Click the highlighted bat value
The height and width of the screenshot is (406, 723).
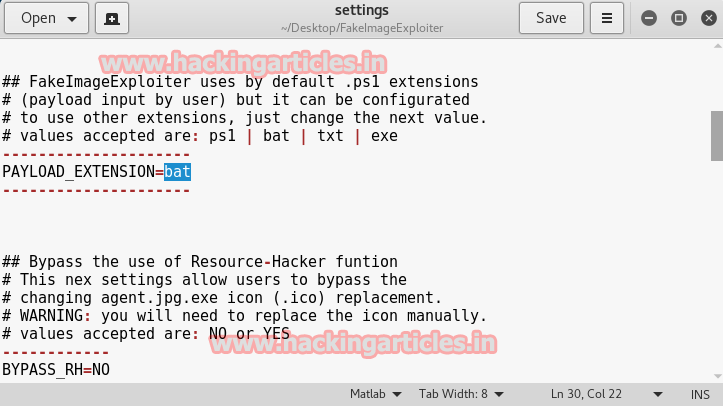click(x=177, y=172)
